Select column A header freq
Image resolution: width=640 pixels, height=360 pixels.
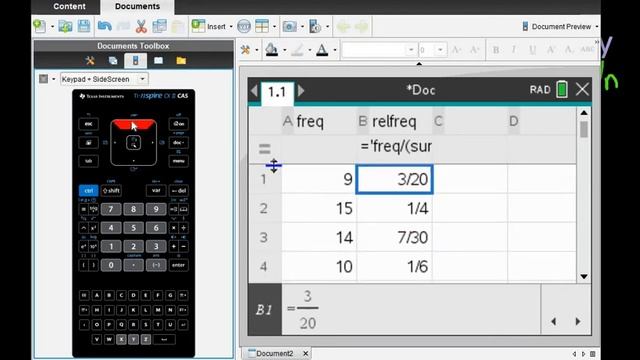319,121
